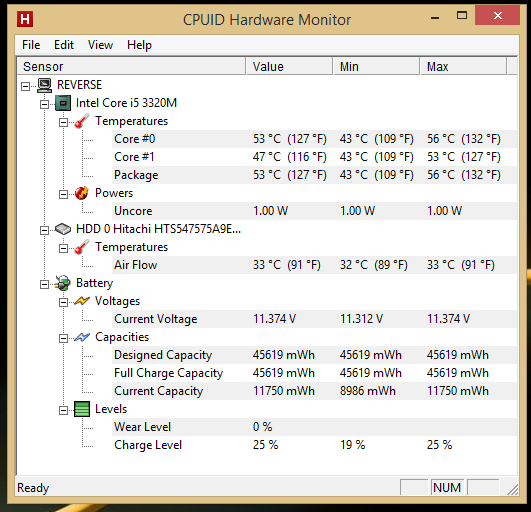Collapse the Levels section

point(63,410)
